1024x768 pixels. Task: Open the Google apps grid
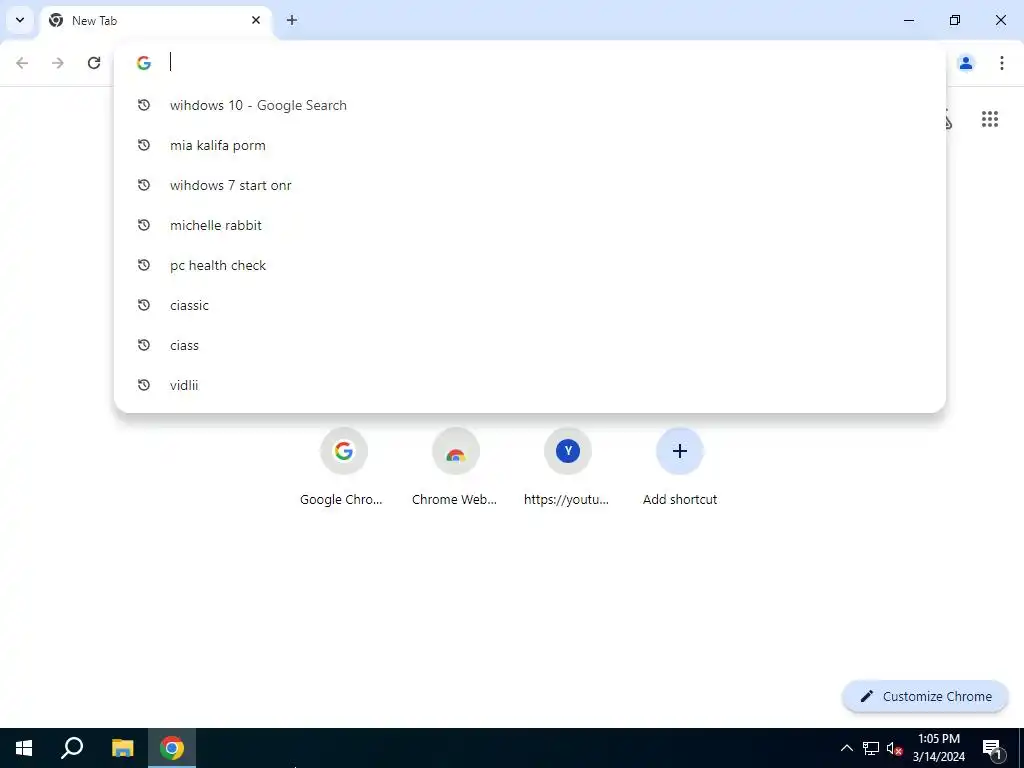click(990, 119)
